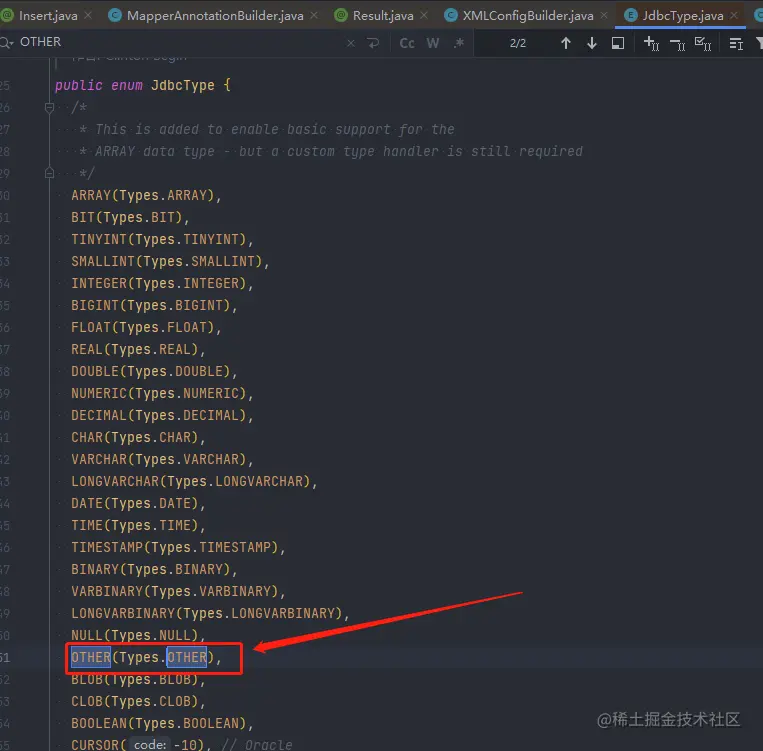Select all occurrences icon
The width and height of the screenshot is (763, 751).
click(x=703, y=43)
